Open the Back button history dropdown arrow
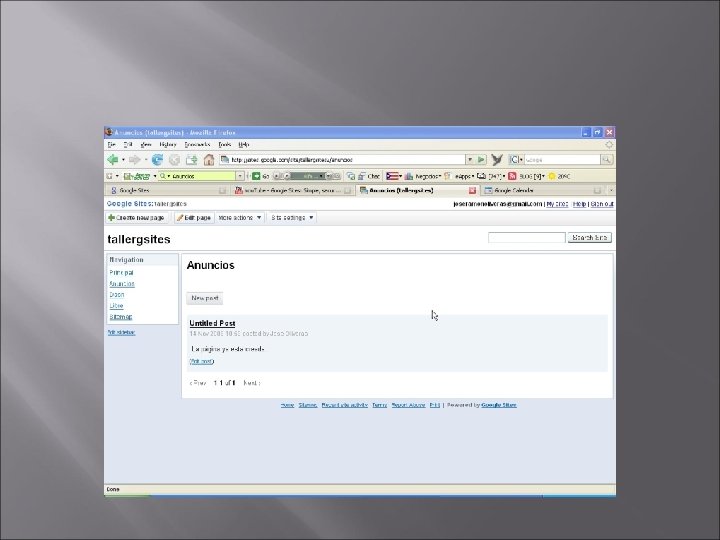720x540 pixels. point(123,160)
